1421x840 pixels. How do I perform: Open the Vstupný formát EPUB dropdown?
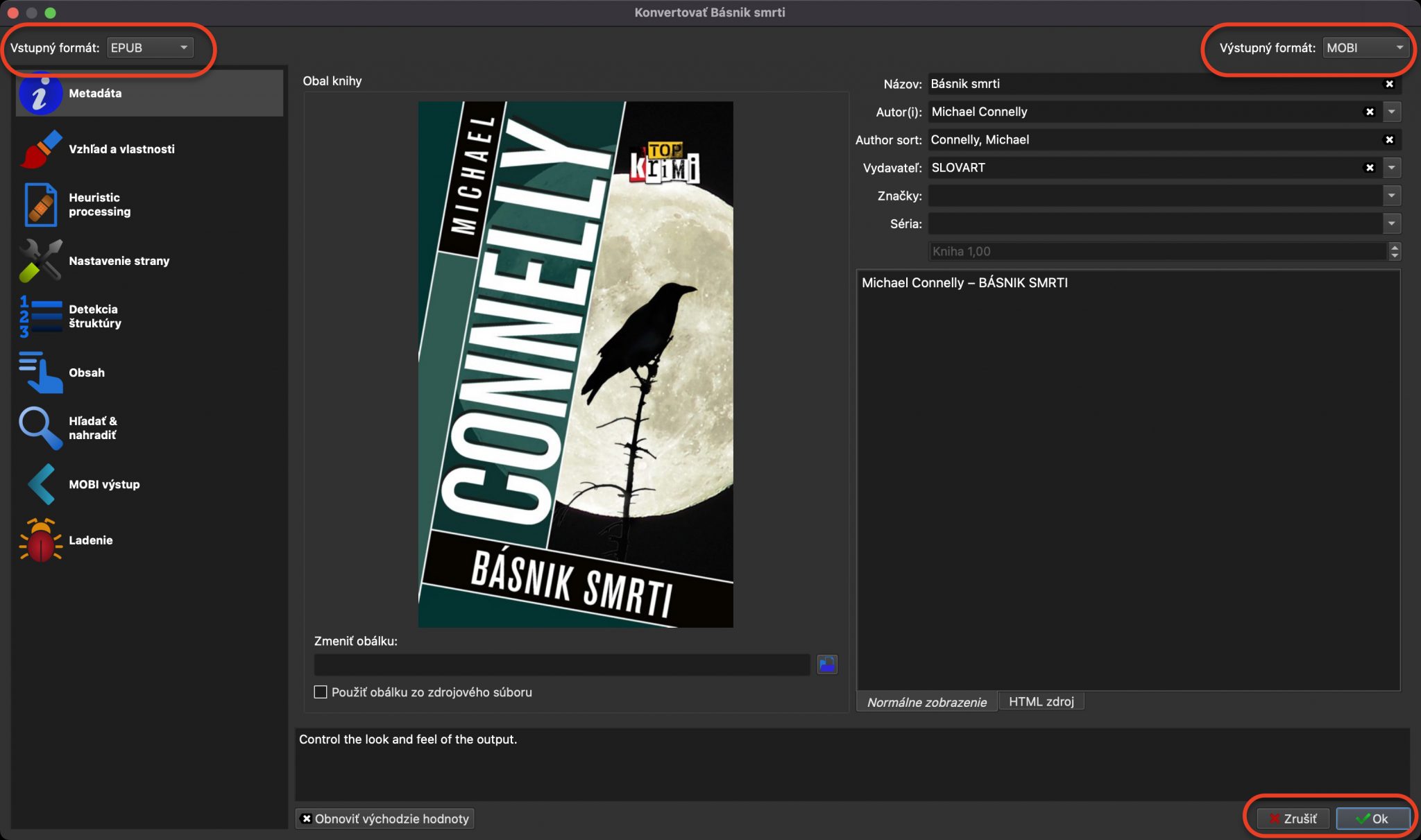(150, 48)
